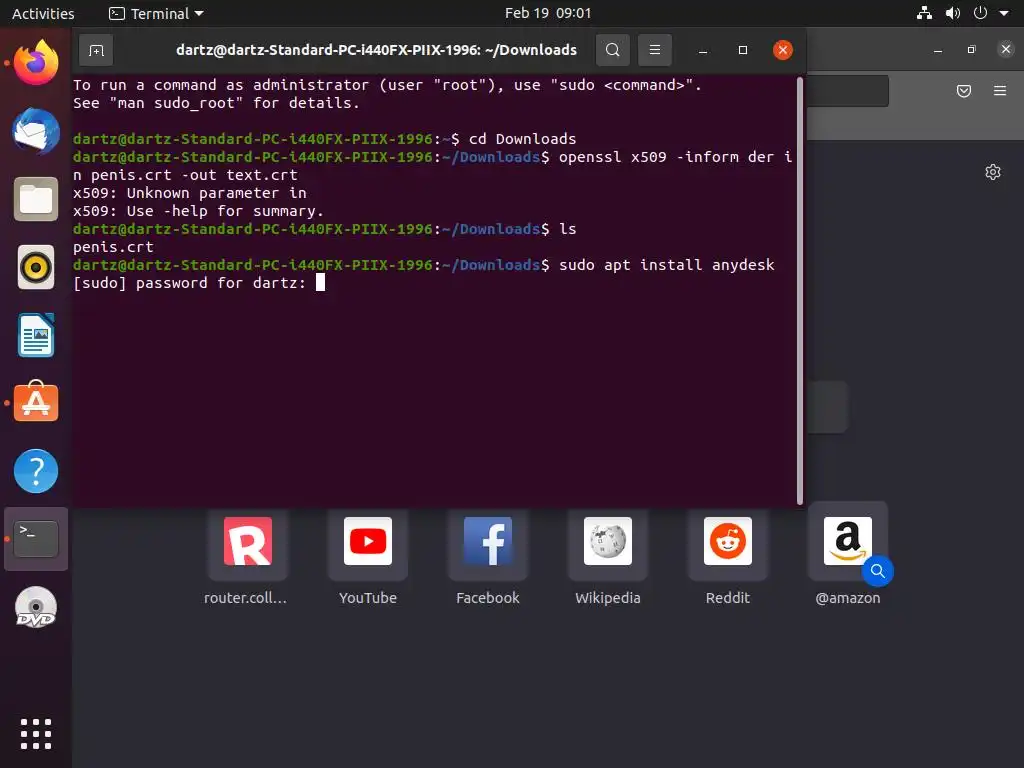Image resolution: width=1024 pixels, height=768 pixels.
Task: Open the terminal search tool
Action: [613, 50]
